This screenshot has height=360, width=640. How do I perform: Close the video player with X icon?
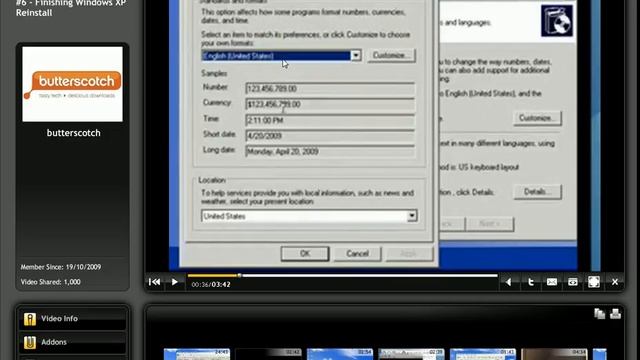click(615, 282)
